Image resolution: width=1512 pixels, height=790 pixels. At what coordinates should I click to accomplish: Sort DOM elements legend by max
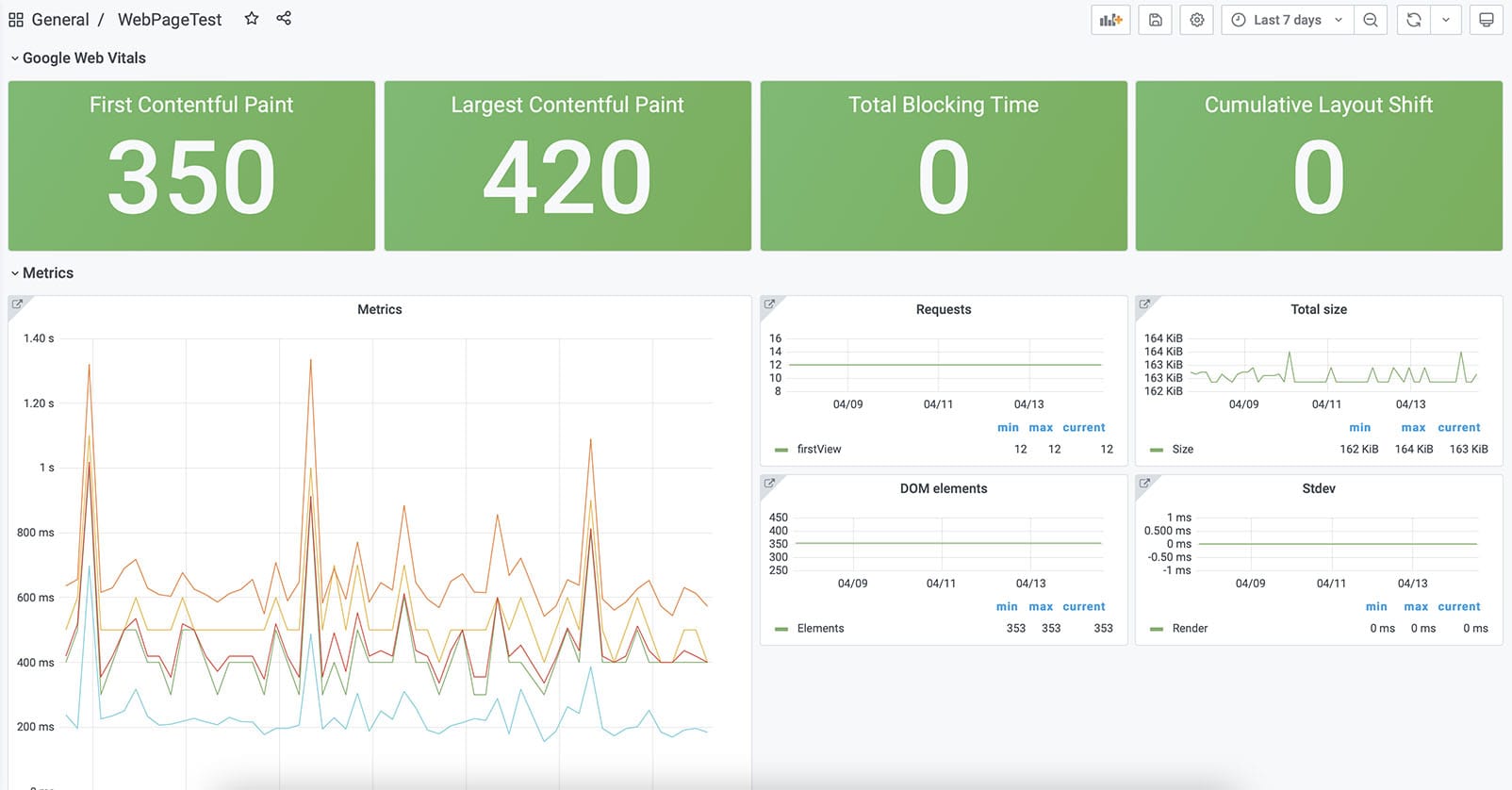(x=1041, y=607)
